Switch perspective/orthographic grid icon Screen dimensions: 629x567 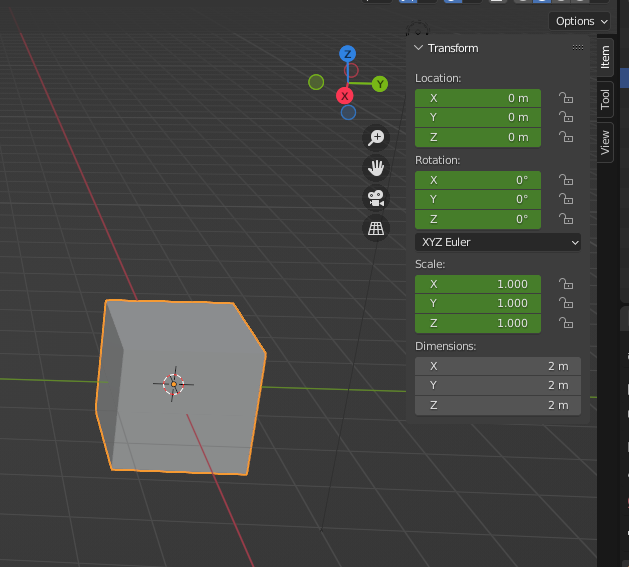[376, 228]
